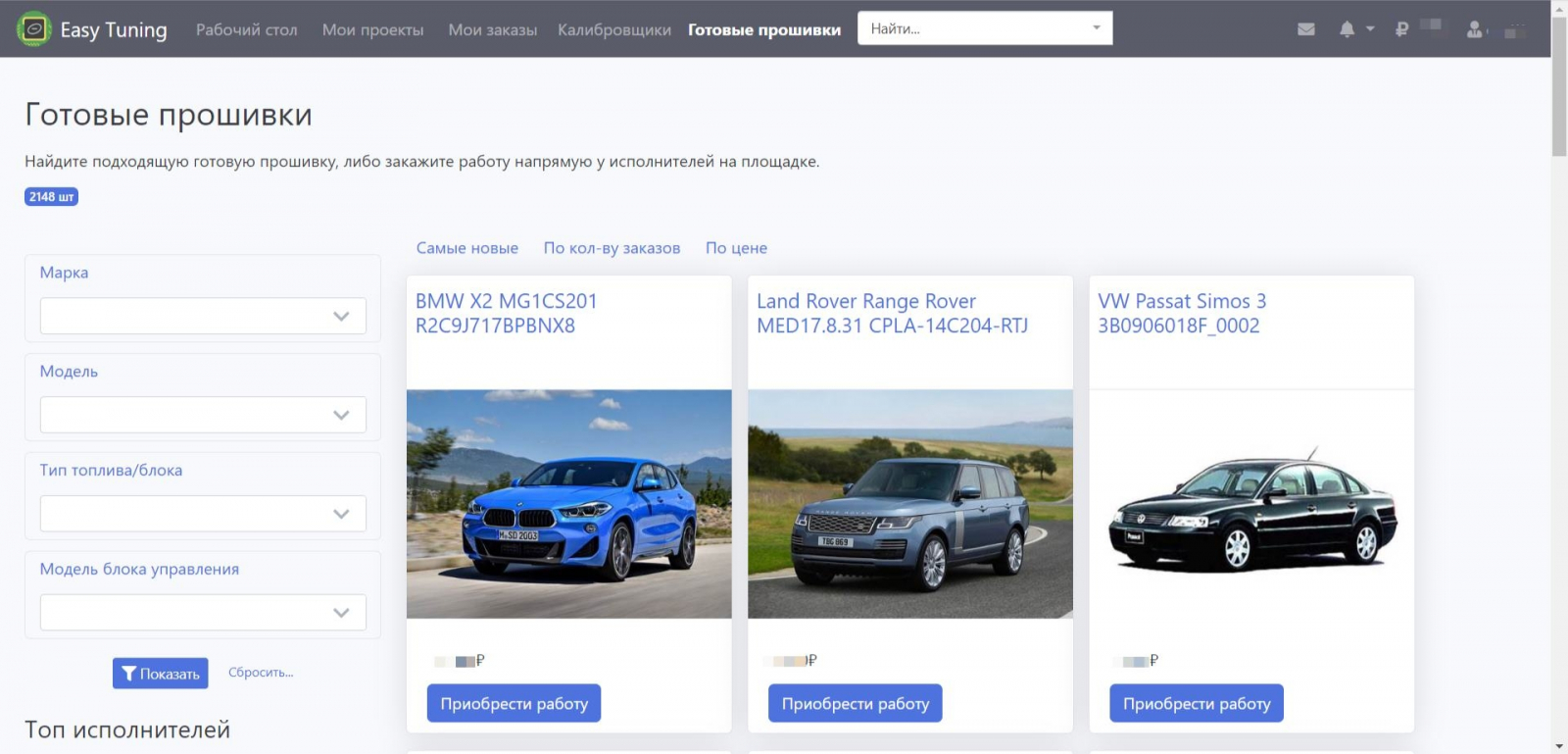Viewport: 1568px width, 754px height.
Task: Click the page vertical scrollbar thumb
Action: (1559, 86)
